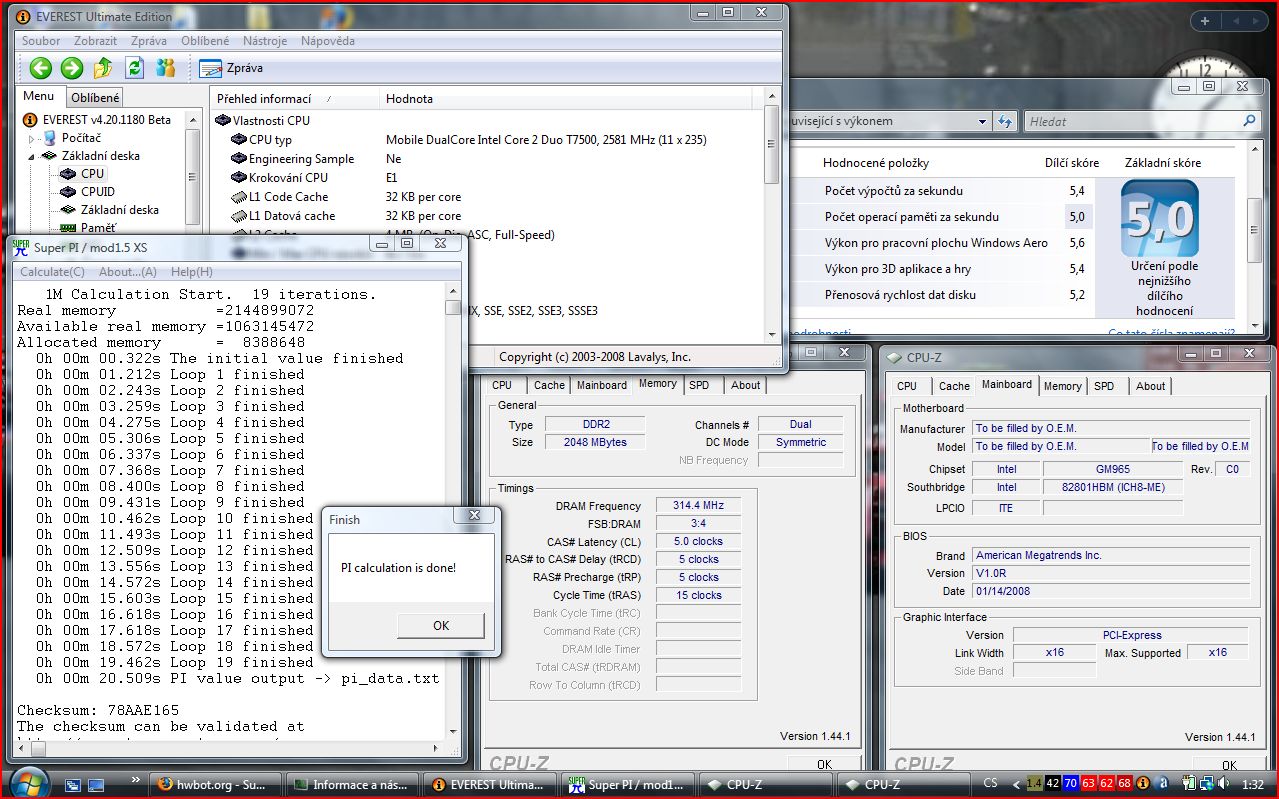Switch to hwbot.org taskbar button

coord(217,785)
